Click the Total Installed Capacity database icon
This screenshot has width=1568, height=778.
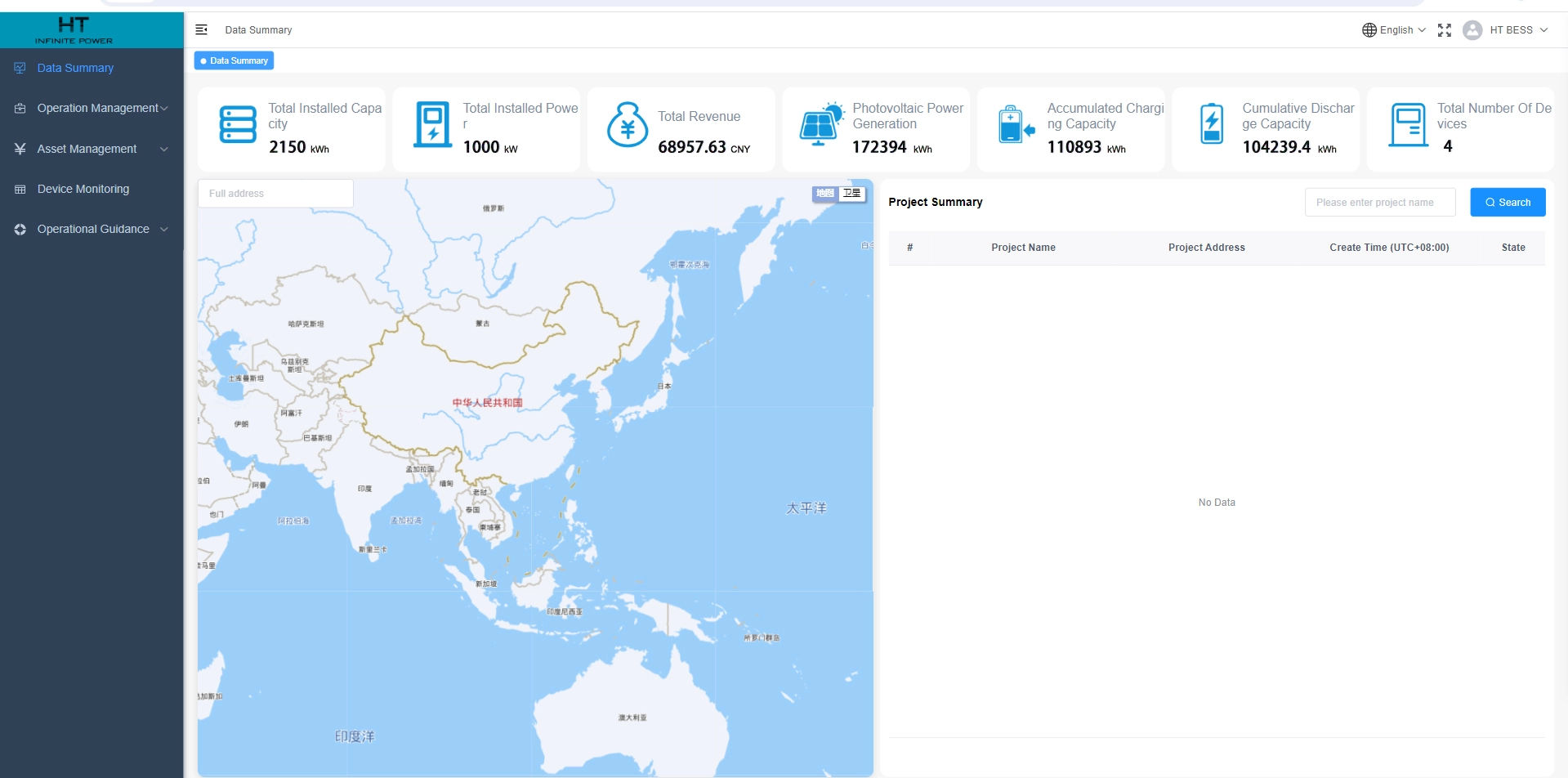point(238,125)
